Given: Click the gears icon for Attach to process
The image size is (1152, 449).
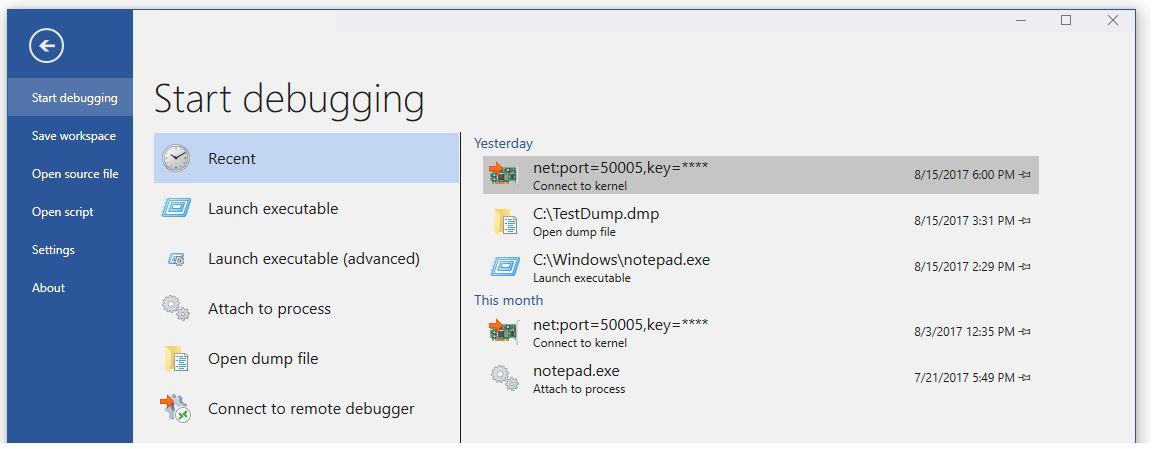Looking at the screenshot, I should 176,308.
